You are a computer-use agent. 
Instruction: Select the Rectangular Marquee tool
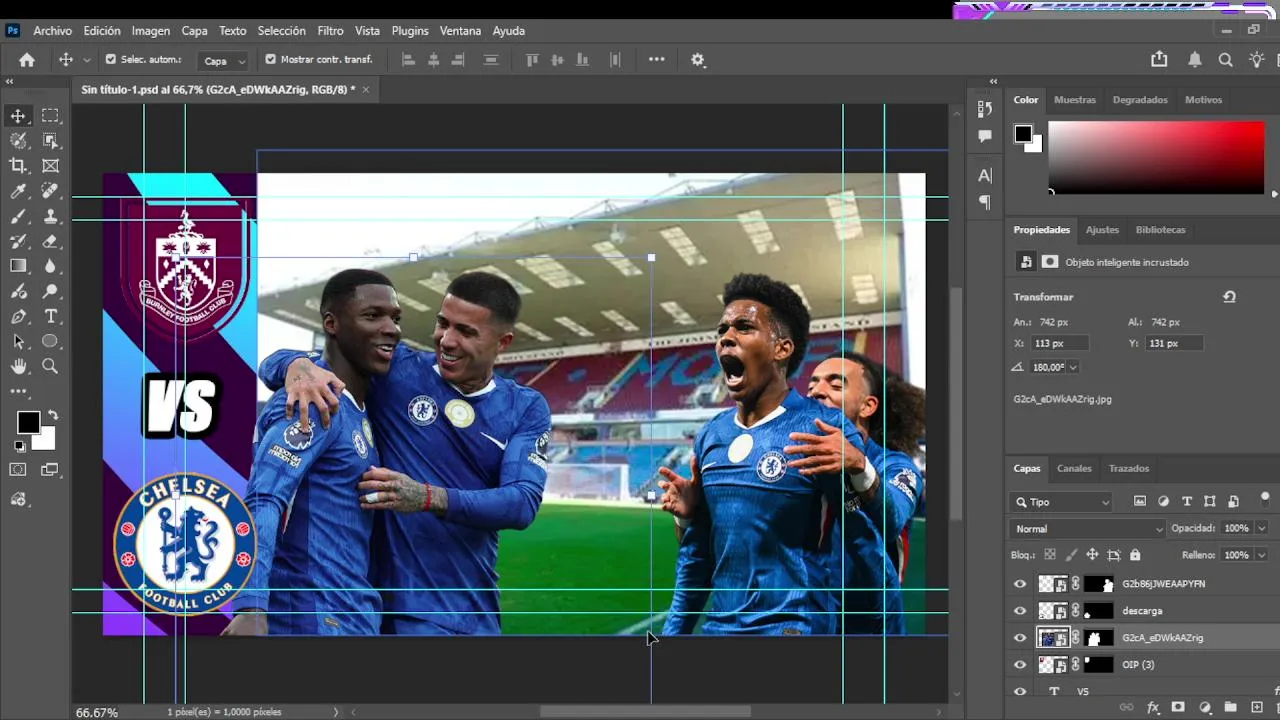(x=50, y=116)
